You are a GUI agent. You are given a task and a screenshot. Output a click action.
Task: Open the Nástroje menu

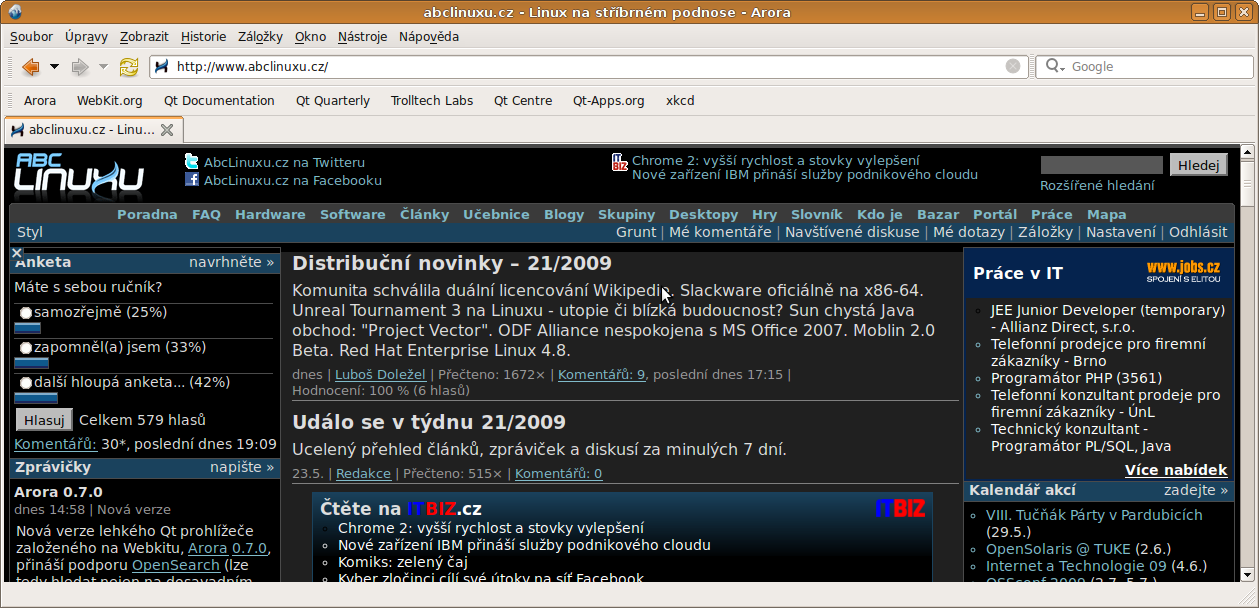pos(363,37)
